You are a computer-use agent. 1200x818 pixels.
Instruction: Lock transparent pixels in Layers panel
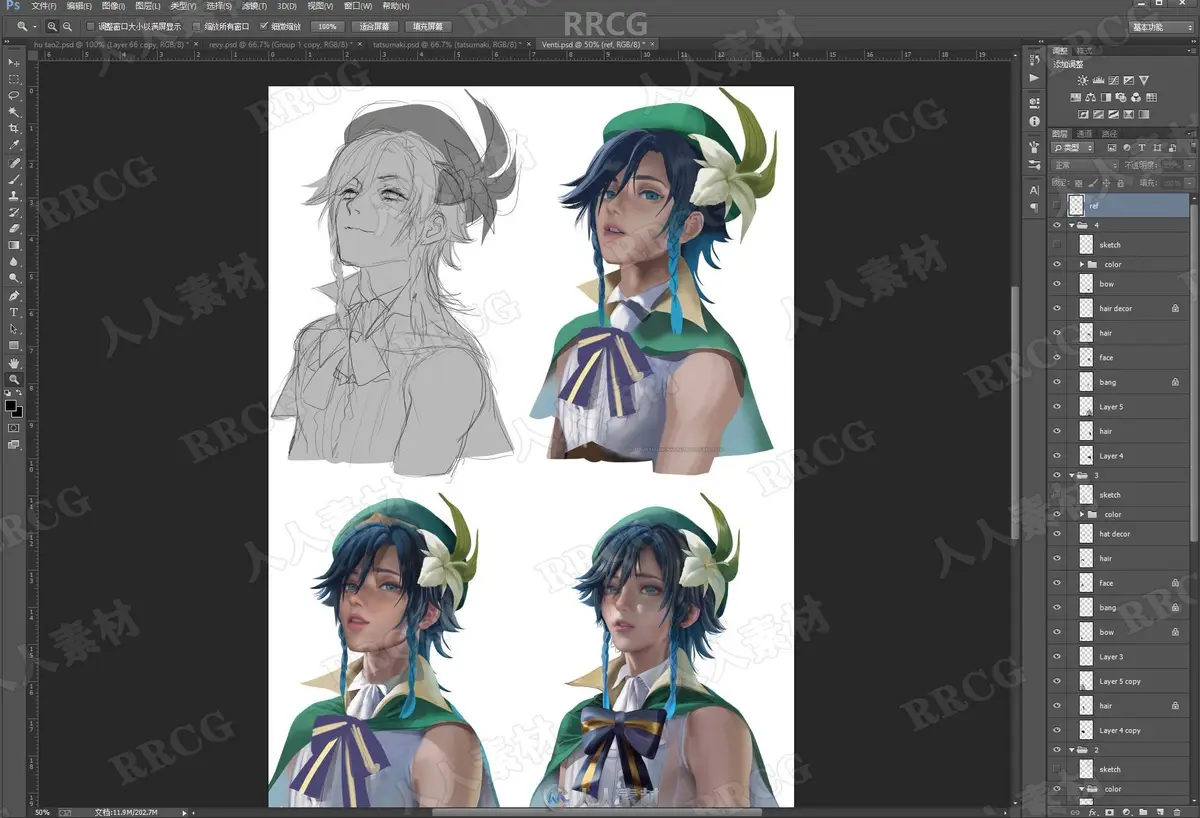[1080, 183]
